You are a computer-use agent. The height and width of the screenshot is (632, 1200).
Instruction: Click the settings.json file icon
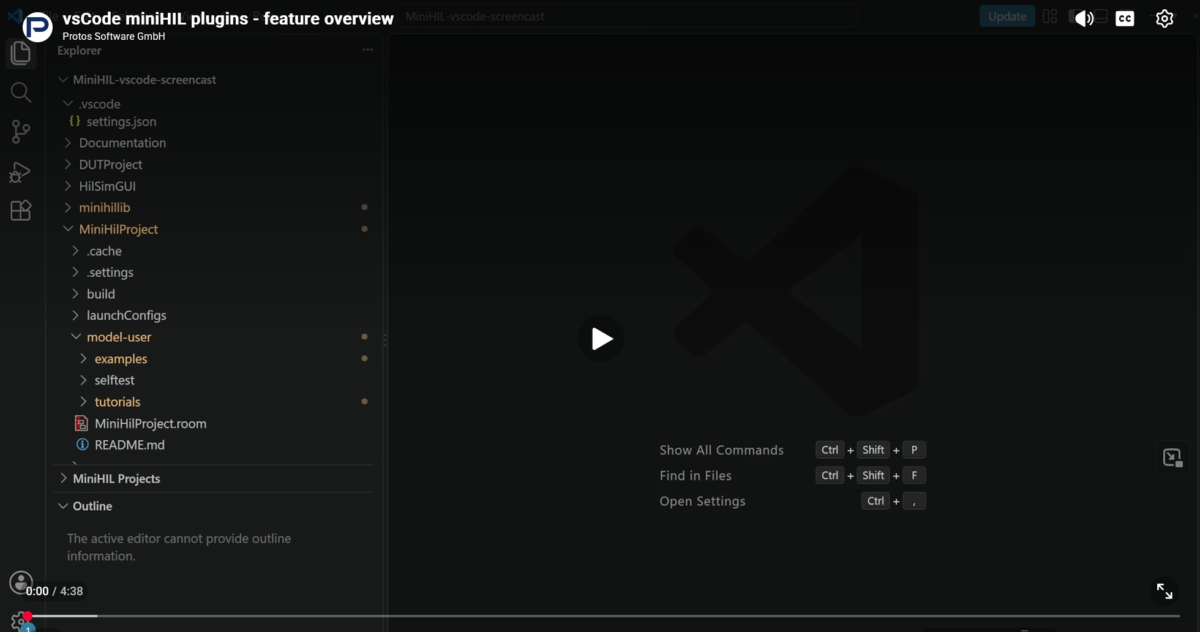[x=75, y=121]
